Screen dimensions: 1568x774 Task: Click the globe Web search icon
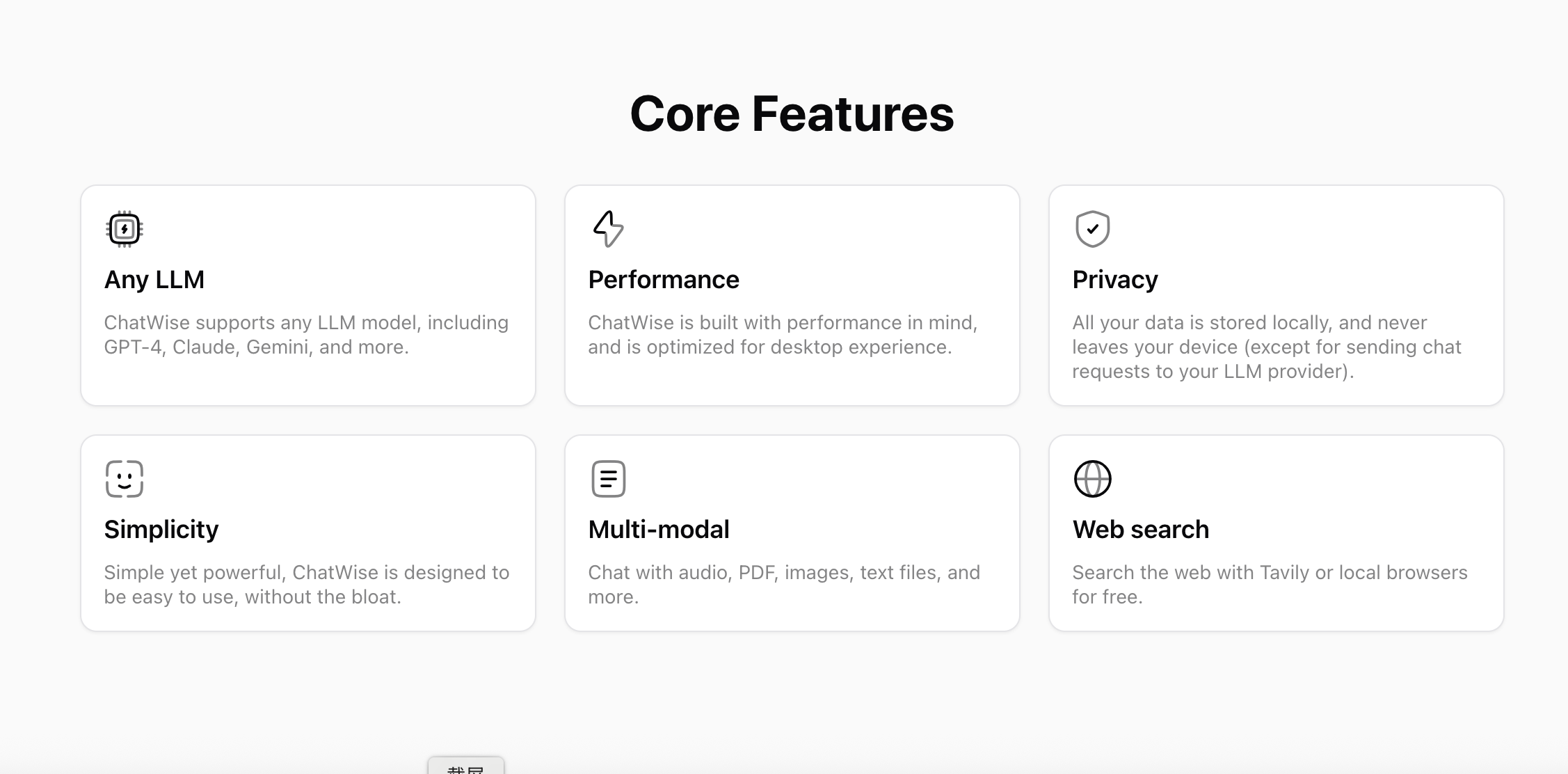pyautogui.click(x=1092, y=479)
